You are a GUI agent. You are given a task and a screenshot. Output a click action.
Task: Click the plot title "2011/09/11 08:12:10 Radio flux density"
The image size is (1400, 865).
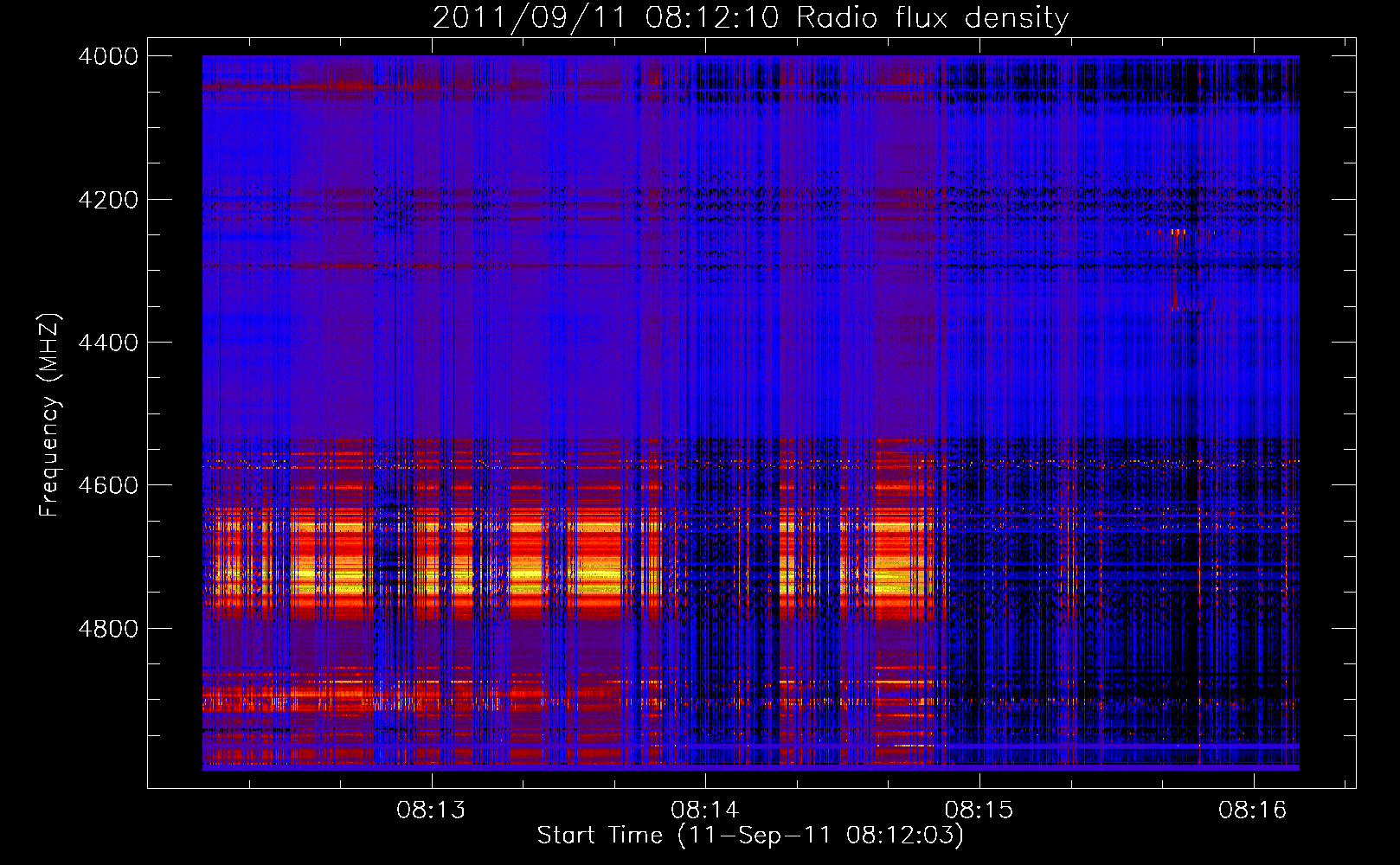(750, 17)
